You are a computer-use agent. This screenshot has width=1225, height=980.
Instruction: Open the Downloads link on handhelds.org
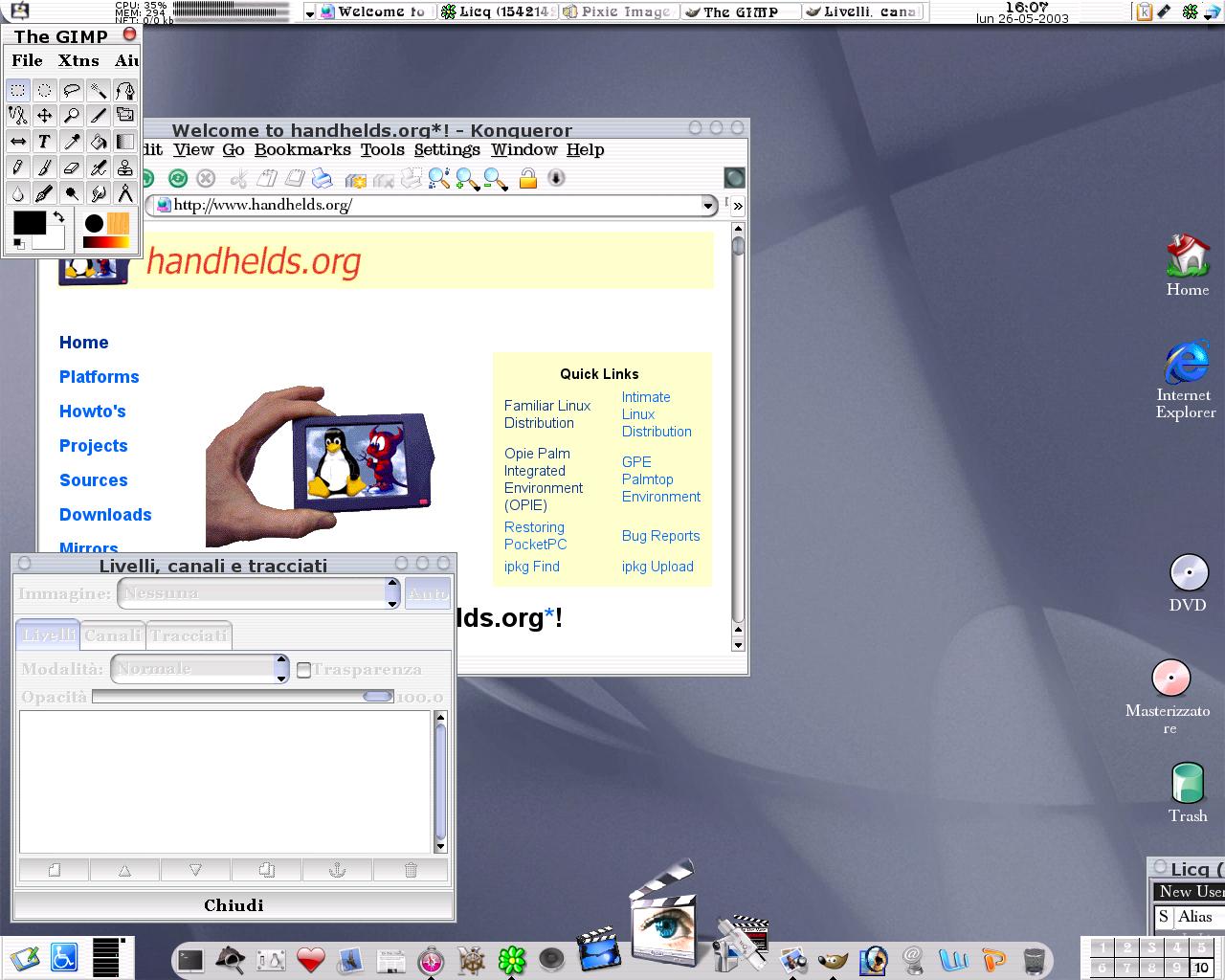tap(105, 515)
